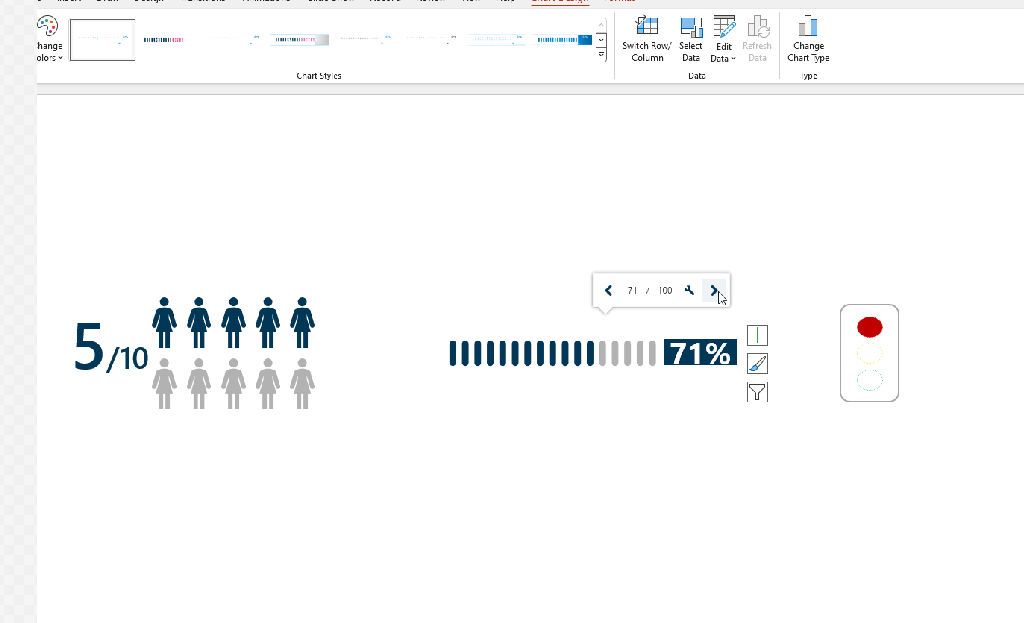Select the 71% data label
The width and height of the screenshot is (1024, 623).
(700, 353)
